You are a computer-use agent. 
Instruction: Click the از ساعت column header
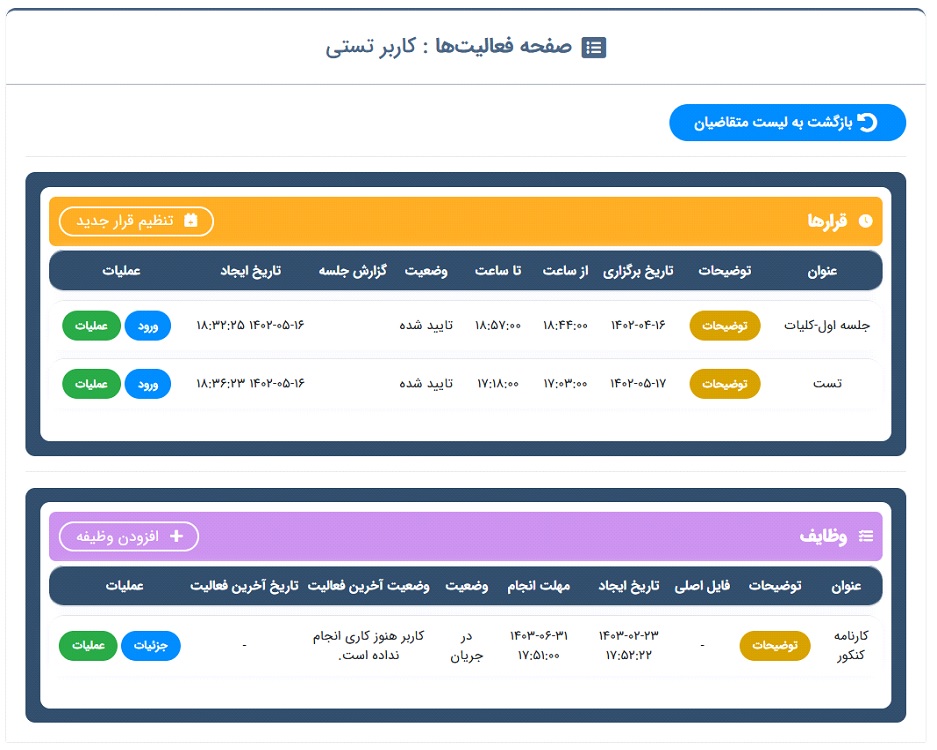[565, 271]
